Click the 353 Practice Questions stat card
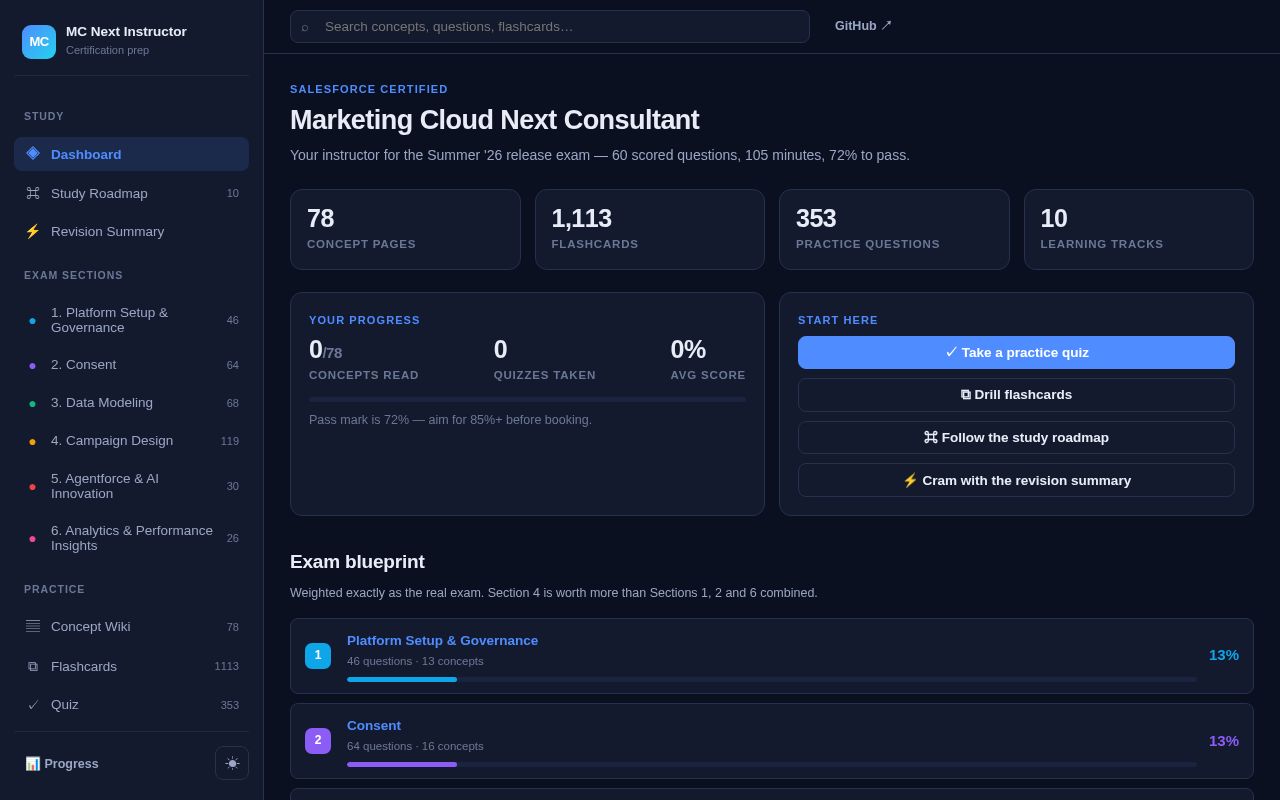Image resolution: width=1280 pixels, height=800 pixels. point(894,230)
